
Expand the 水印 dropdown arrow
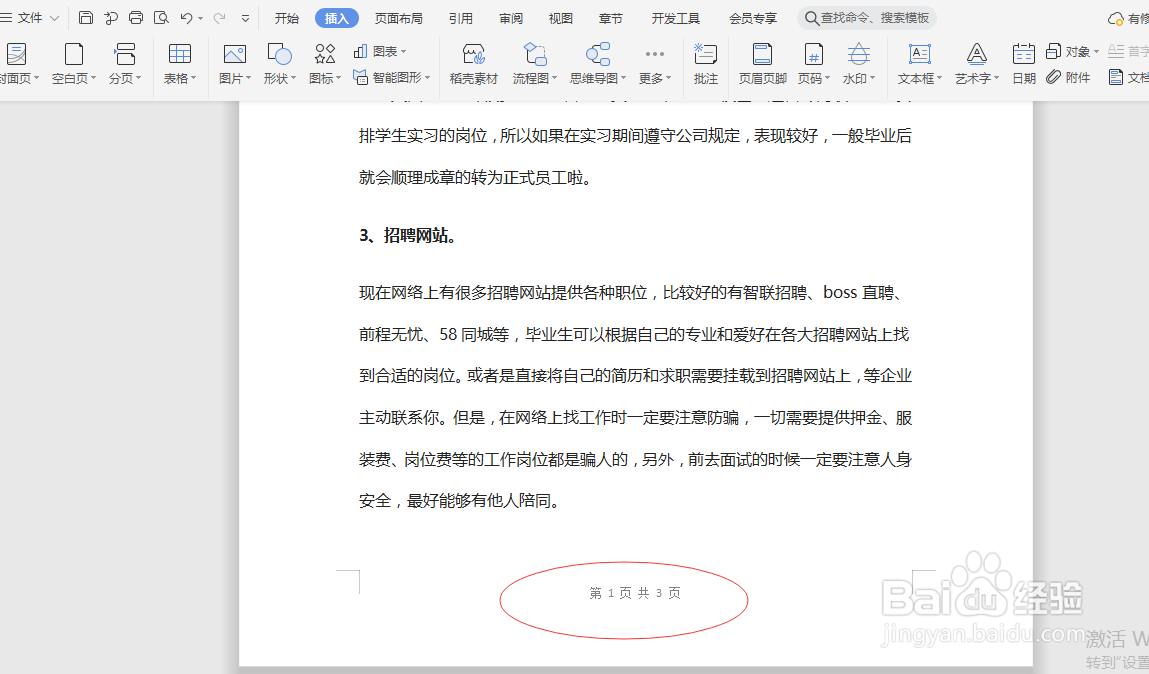click(x=872, y=78)
